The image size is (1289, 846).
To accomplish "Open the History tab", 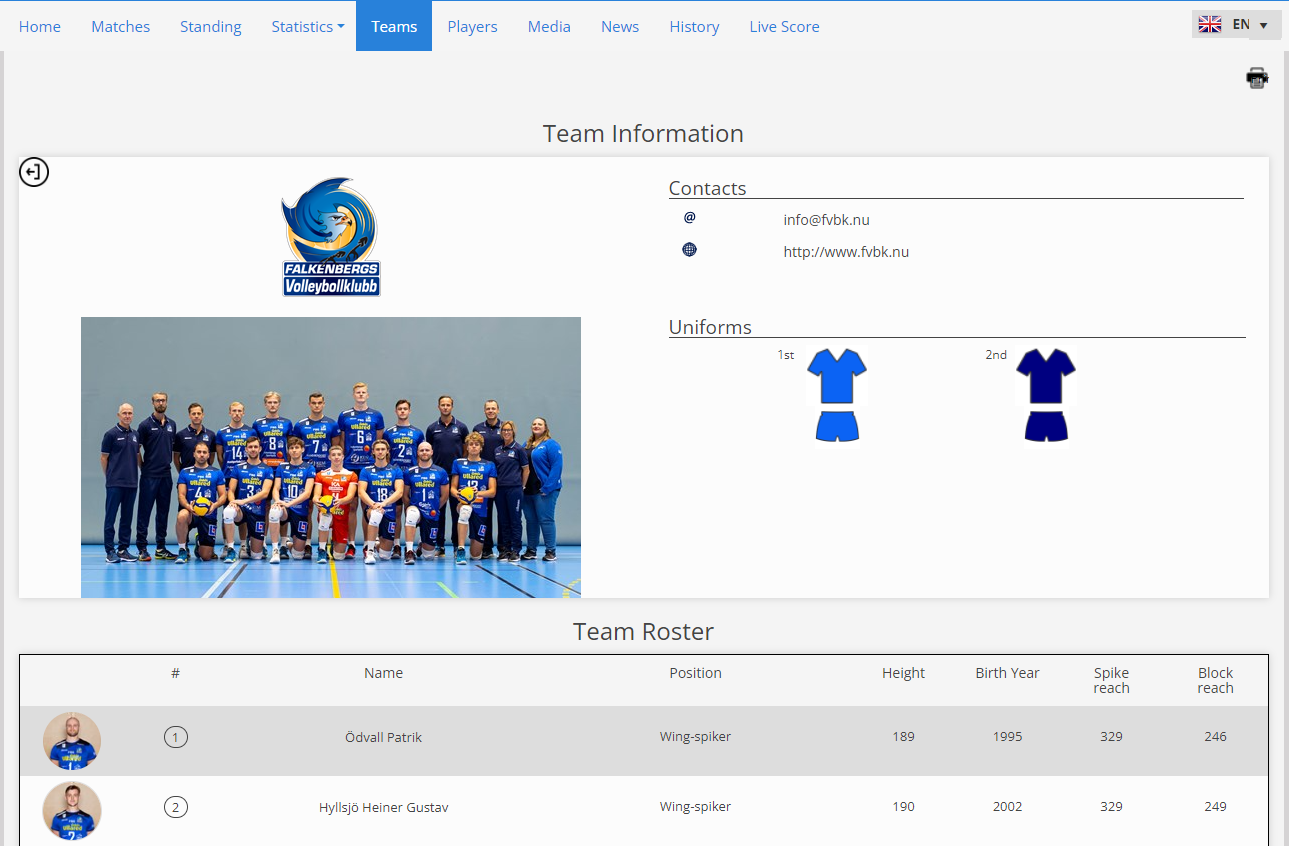I will tap(694, 27).
